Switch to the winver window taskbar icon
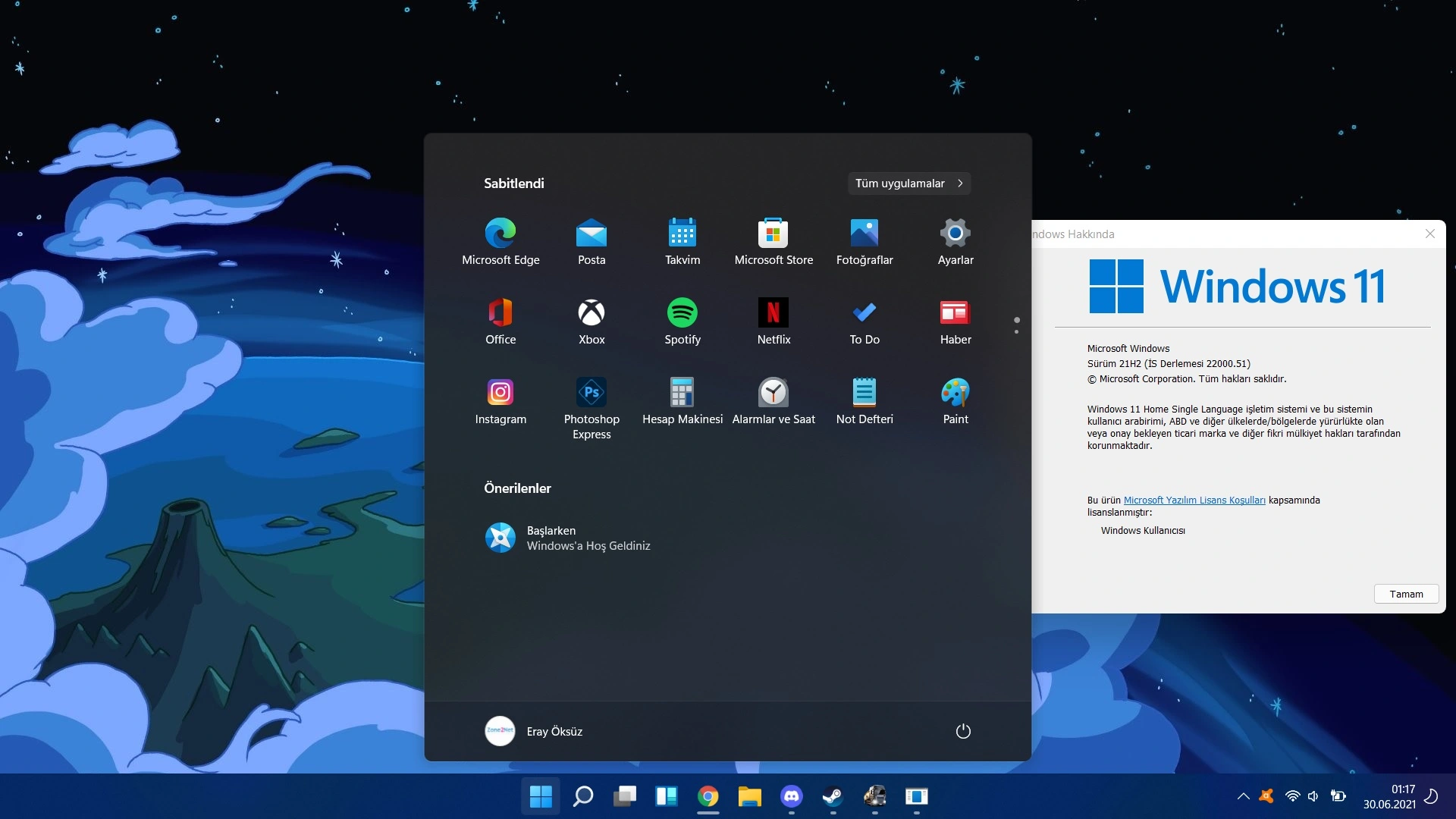Viewport: 1456px width, 819px height. (916, 796)
